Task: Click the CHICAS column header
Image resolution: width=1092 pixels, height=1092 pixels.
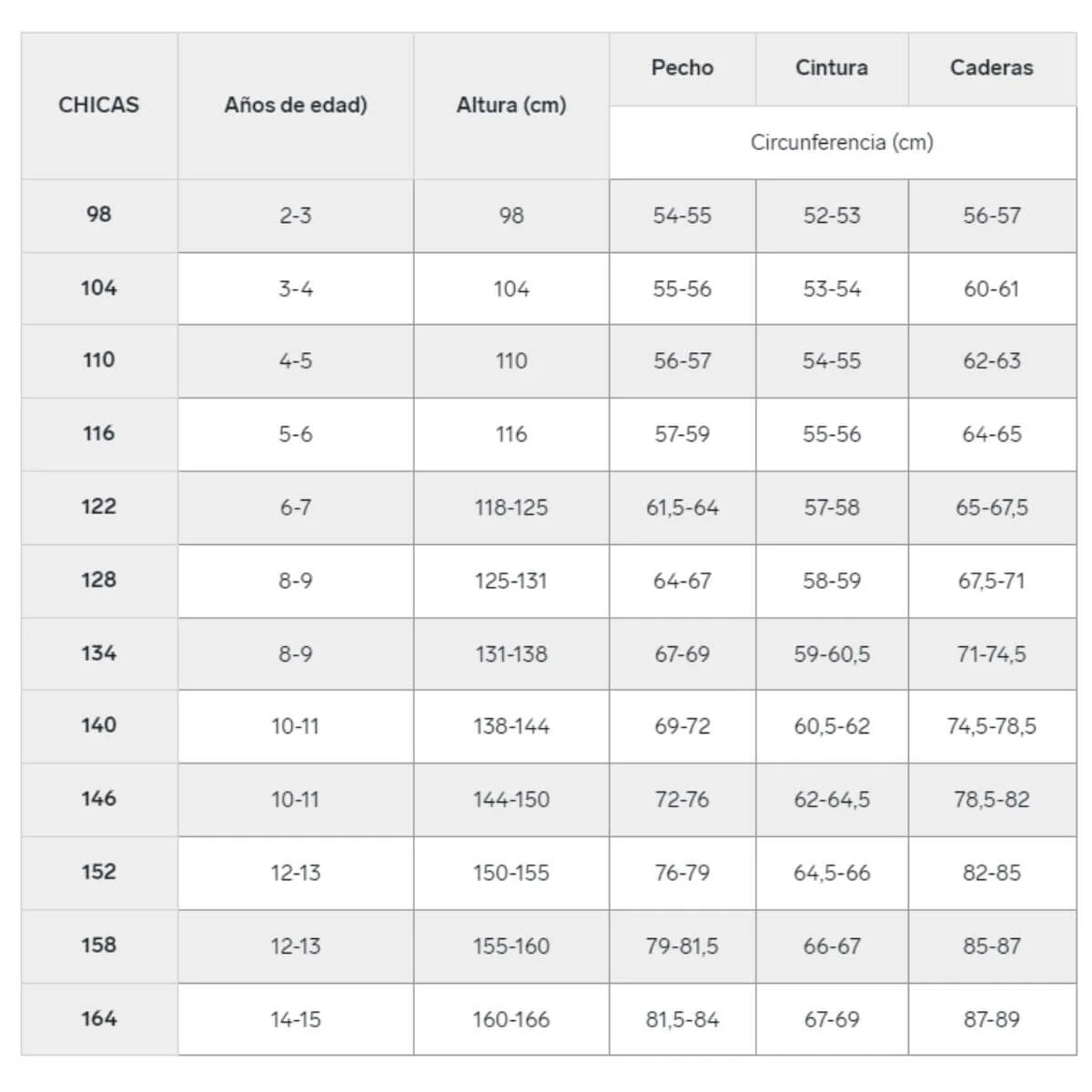Action: 98,106
